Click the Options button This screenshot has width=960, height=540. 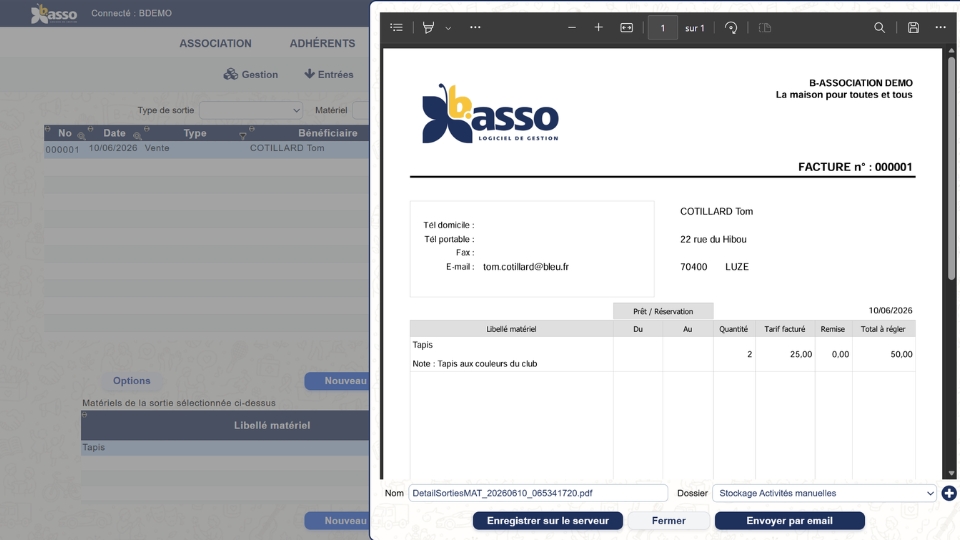coord(132,381)
